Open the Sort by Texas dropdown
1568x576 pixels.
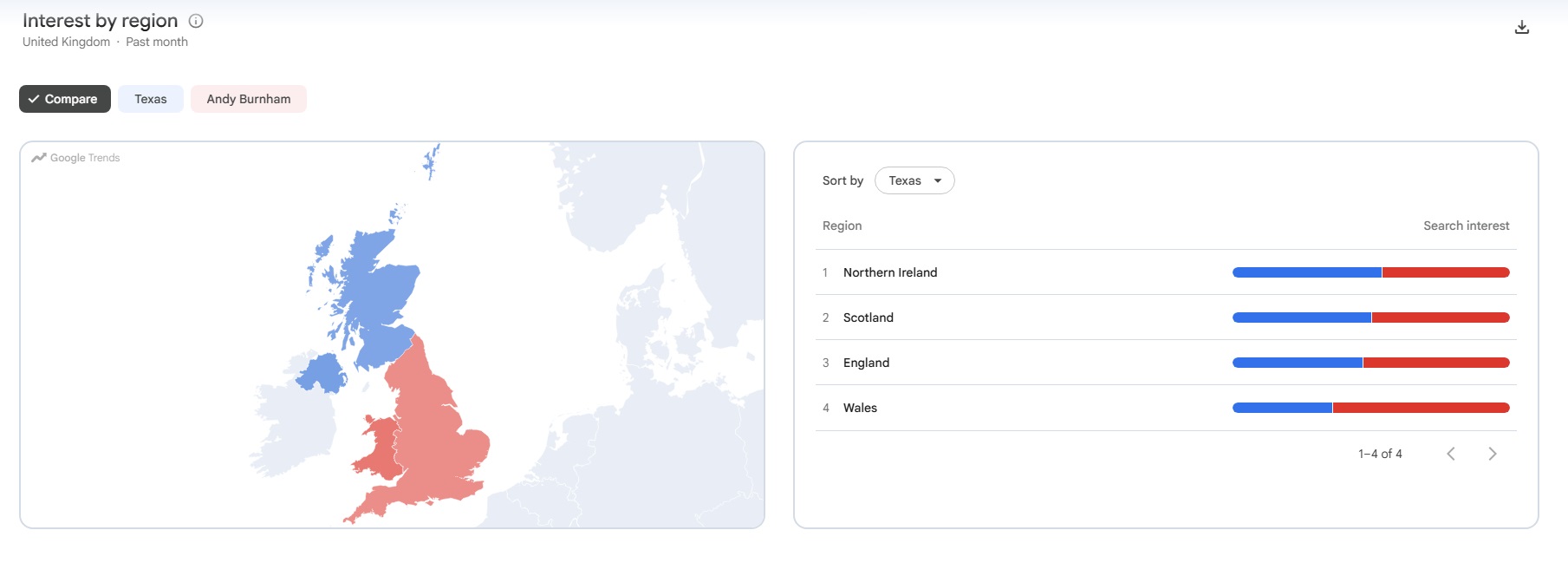coord(914,180)
